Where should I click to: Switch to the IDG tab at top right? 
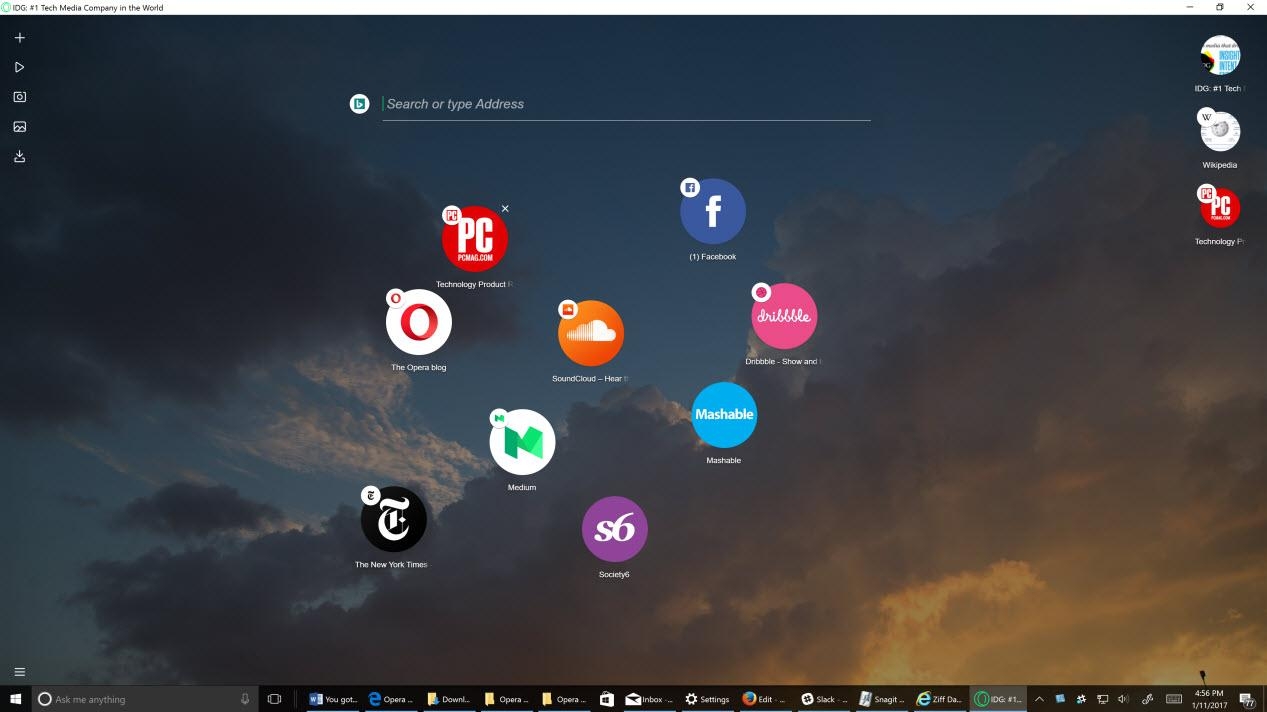(1219, 55)
